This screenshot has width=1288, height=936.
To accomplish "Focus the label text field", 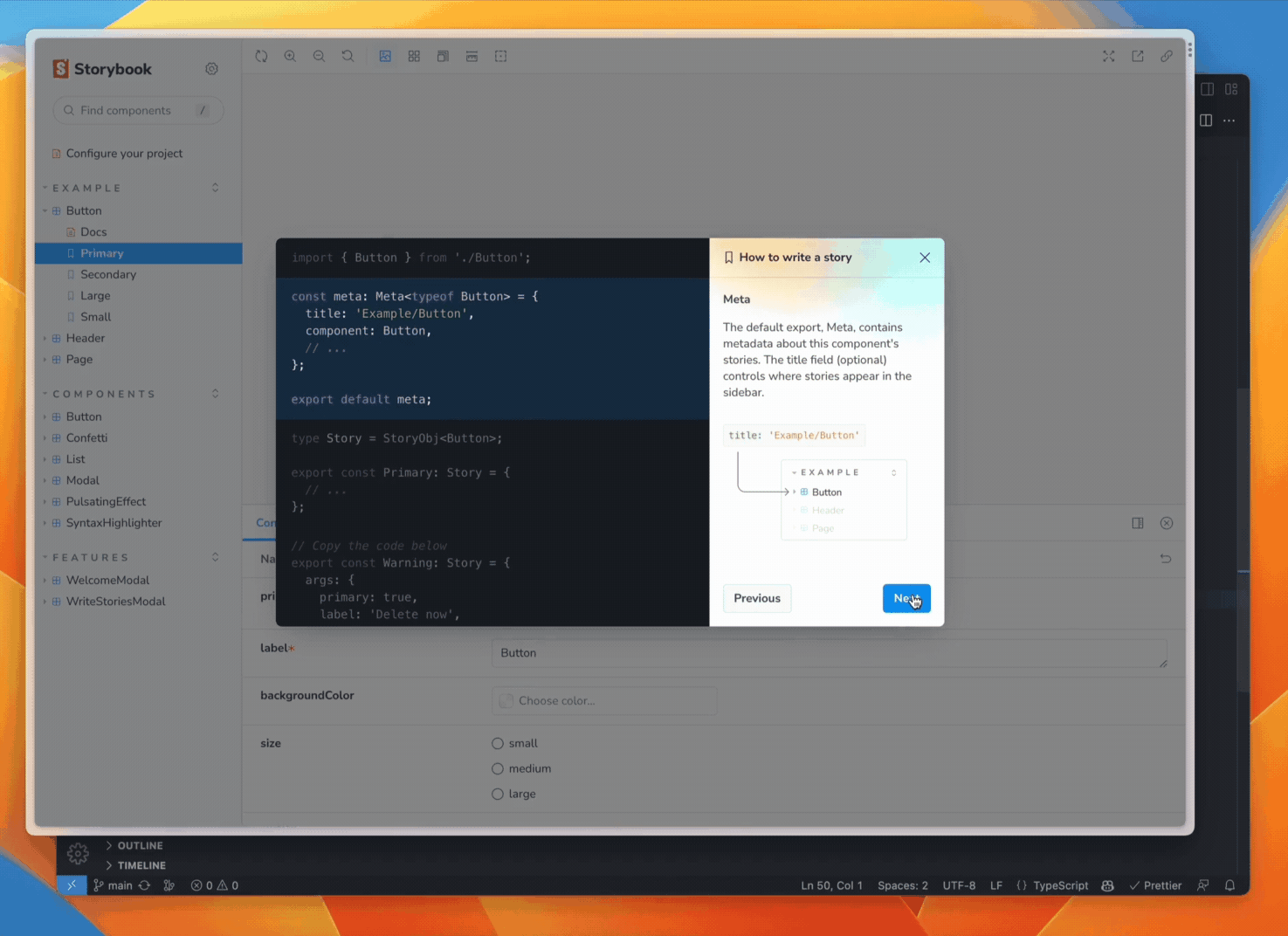I will tap(830, 653).
